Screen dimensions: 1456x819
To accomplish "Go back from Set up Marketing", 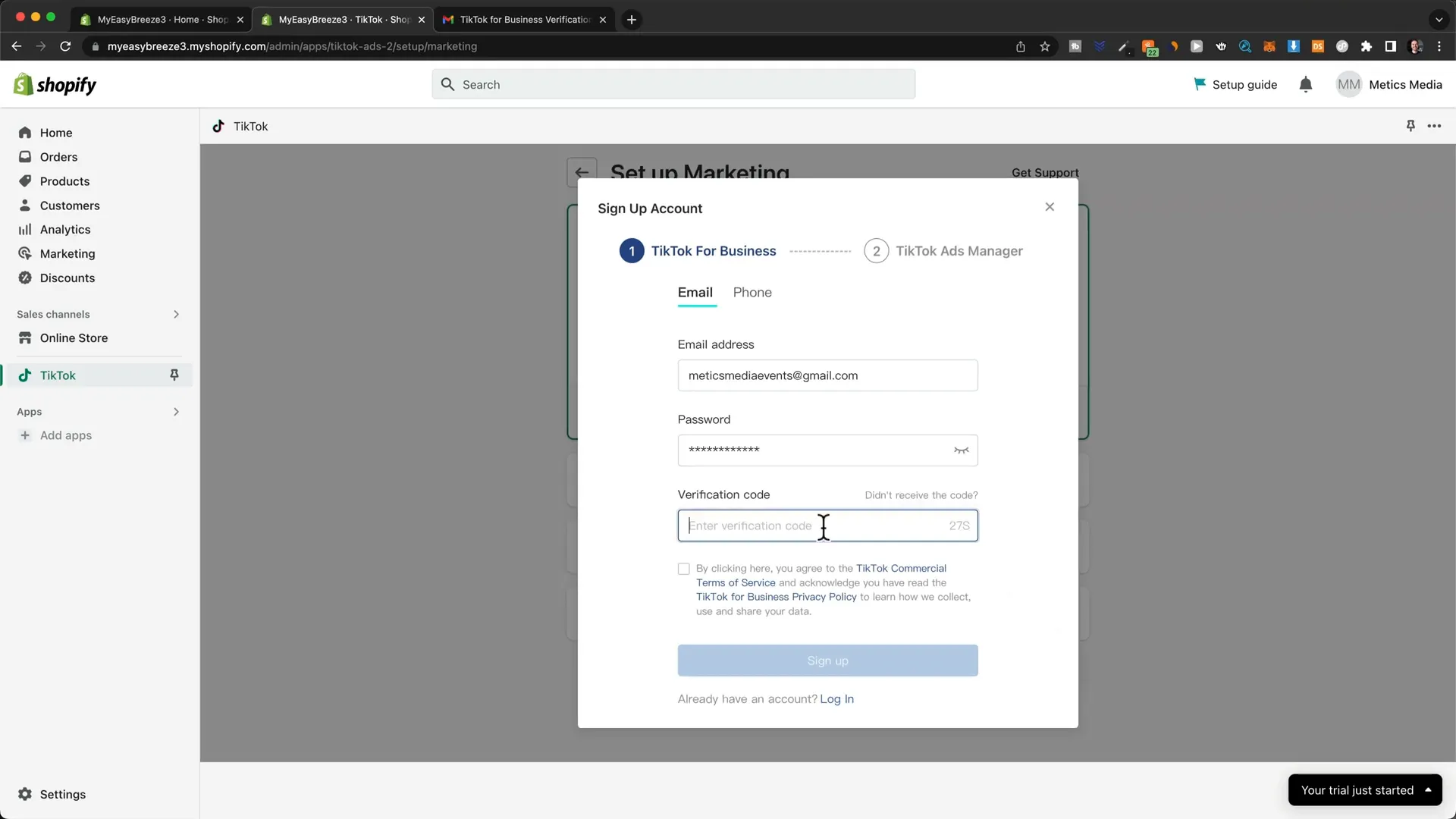I will point(582,172).
